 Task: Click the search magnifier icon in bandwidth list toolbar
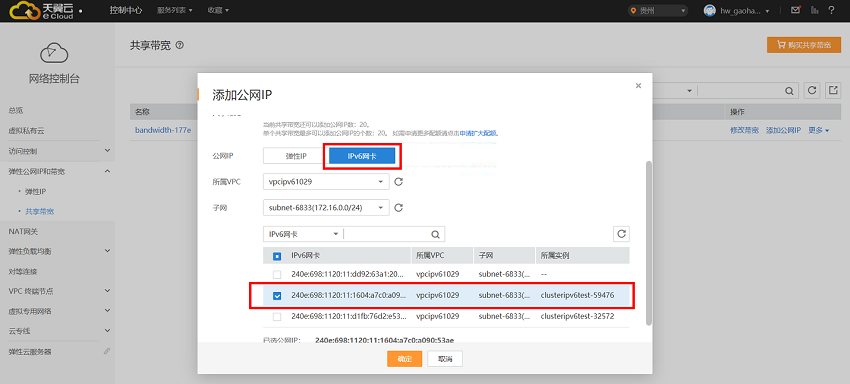click(789, 91)
